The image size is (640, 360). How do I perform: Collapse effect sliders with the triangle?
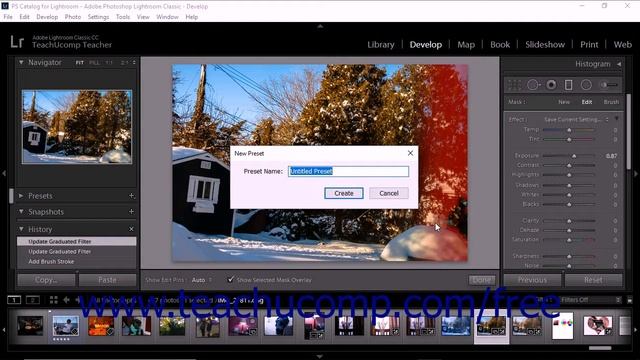coord(617,119)
